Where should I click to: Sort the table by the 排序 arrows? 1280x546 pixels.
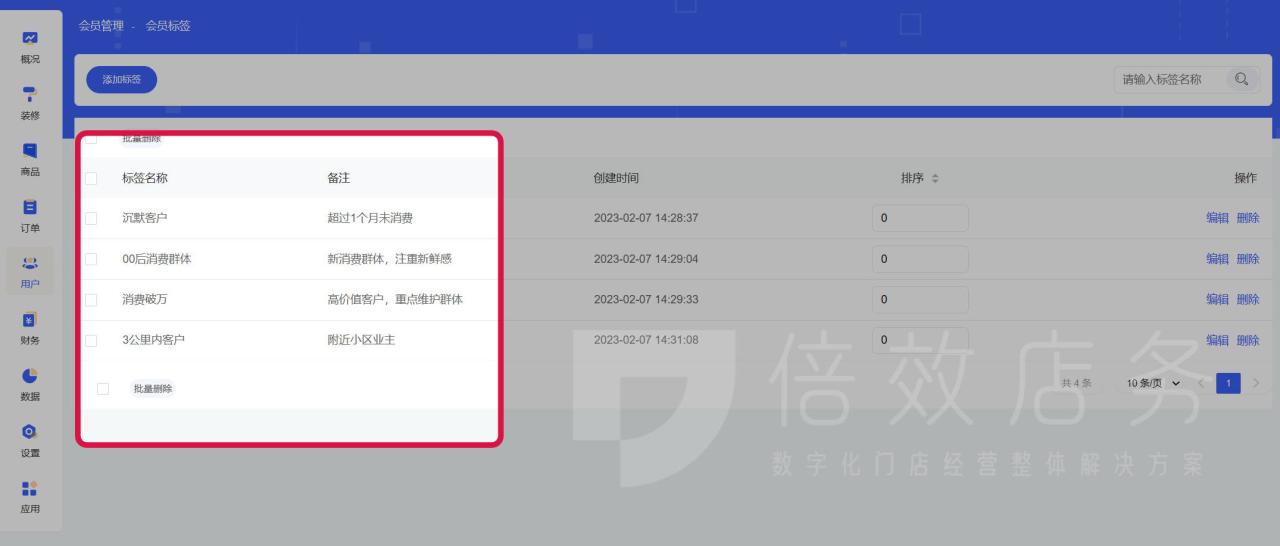click(x=935, y=178)
